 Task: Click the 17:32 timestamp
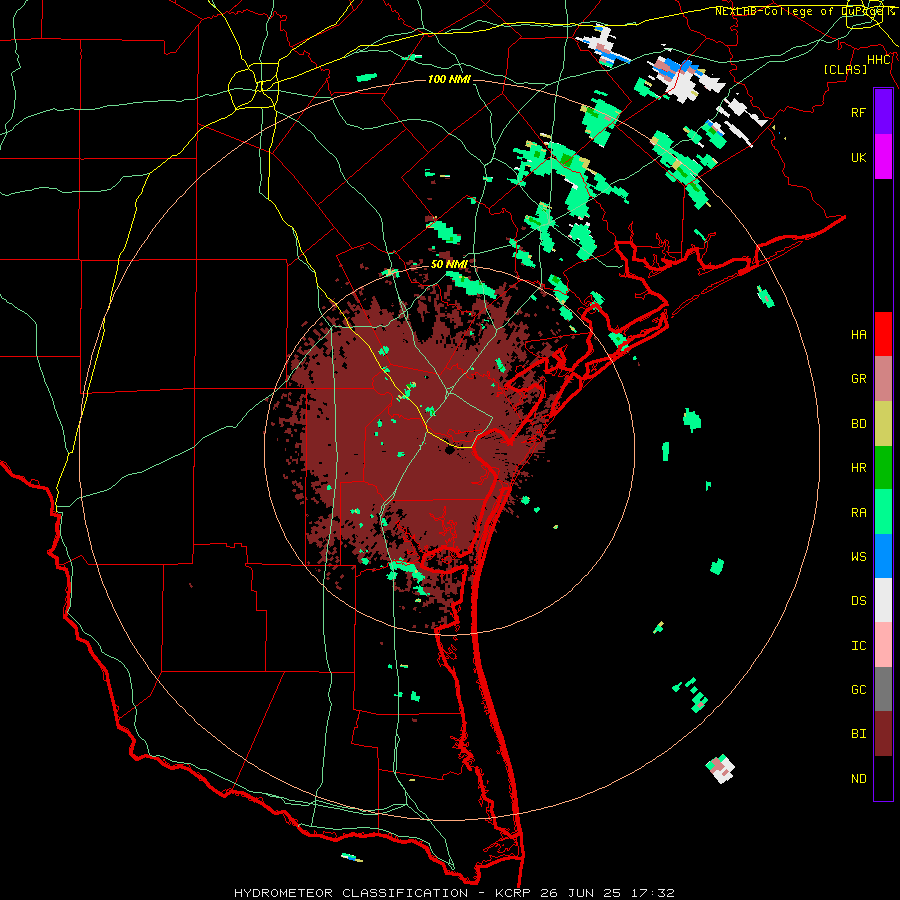pos(654,893)
